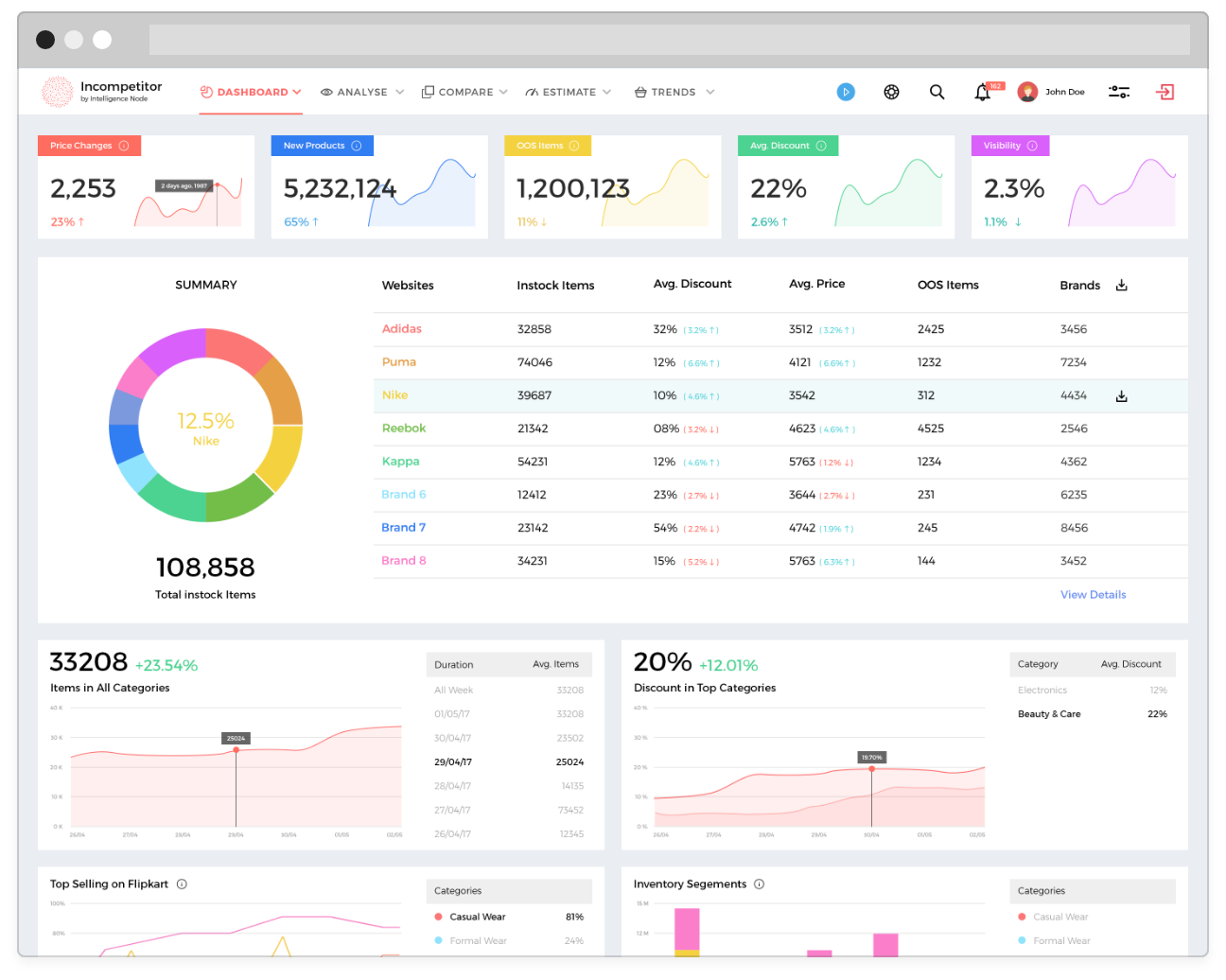Click download icon in Nike row
Screen dimensions: 1226x980
[x=1122, y=396]
